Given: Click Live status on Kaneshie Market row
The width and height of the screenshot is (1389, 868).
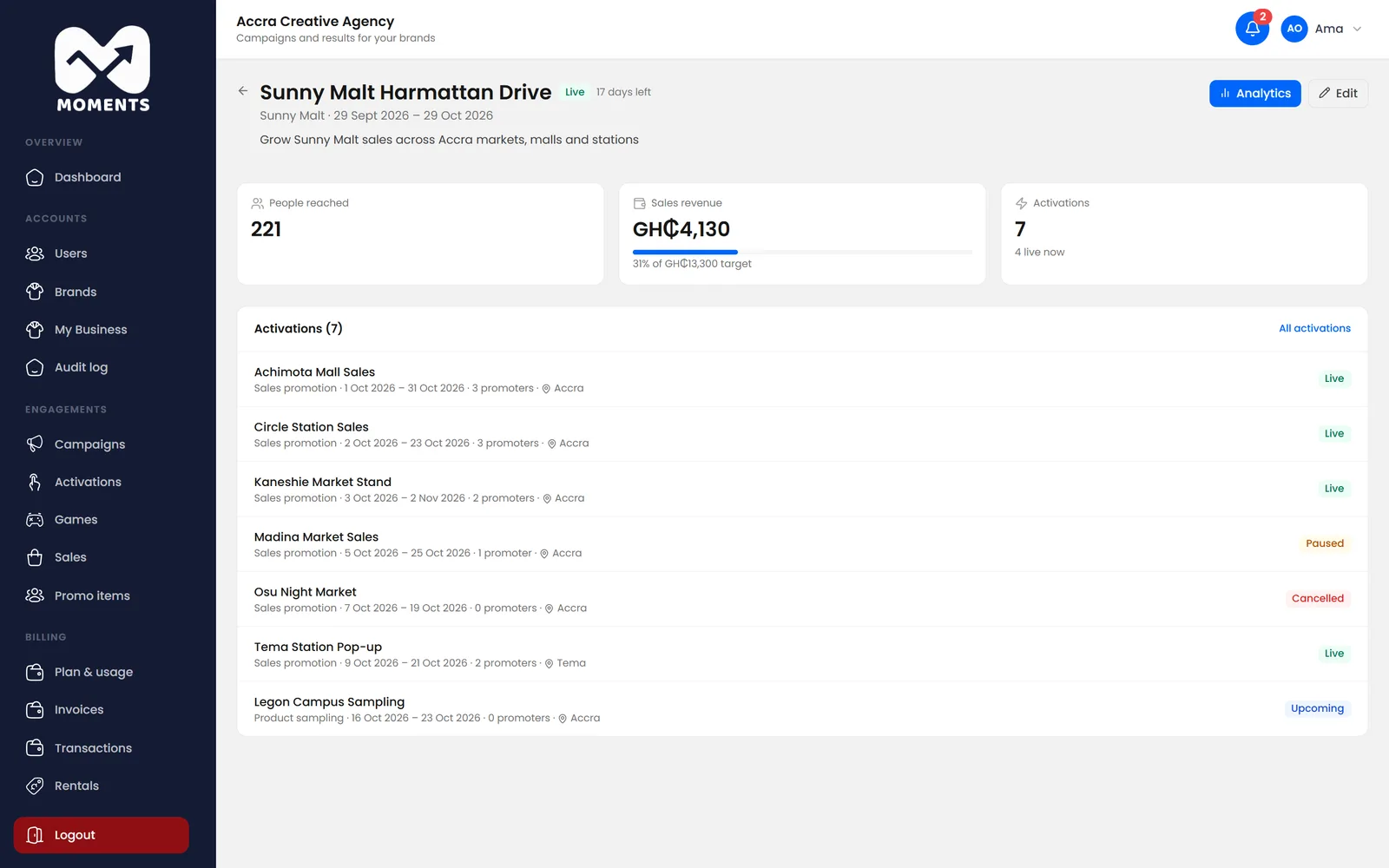Looking at the screenshot, I should coord(1334,489).
